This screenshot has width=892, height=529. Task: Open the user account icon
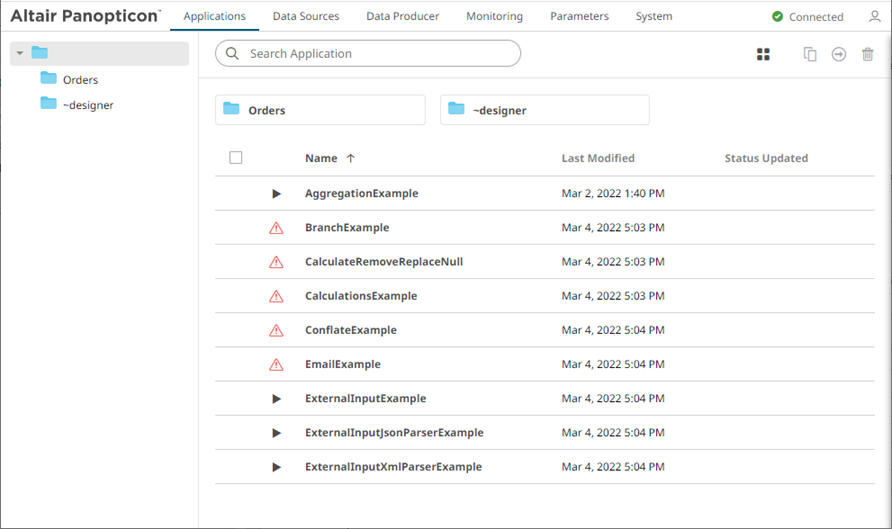pyautogui.click(x=877, y=17)
